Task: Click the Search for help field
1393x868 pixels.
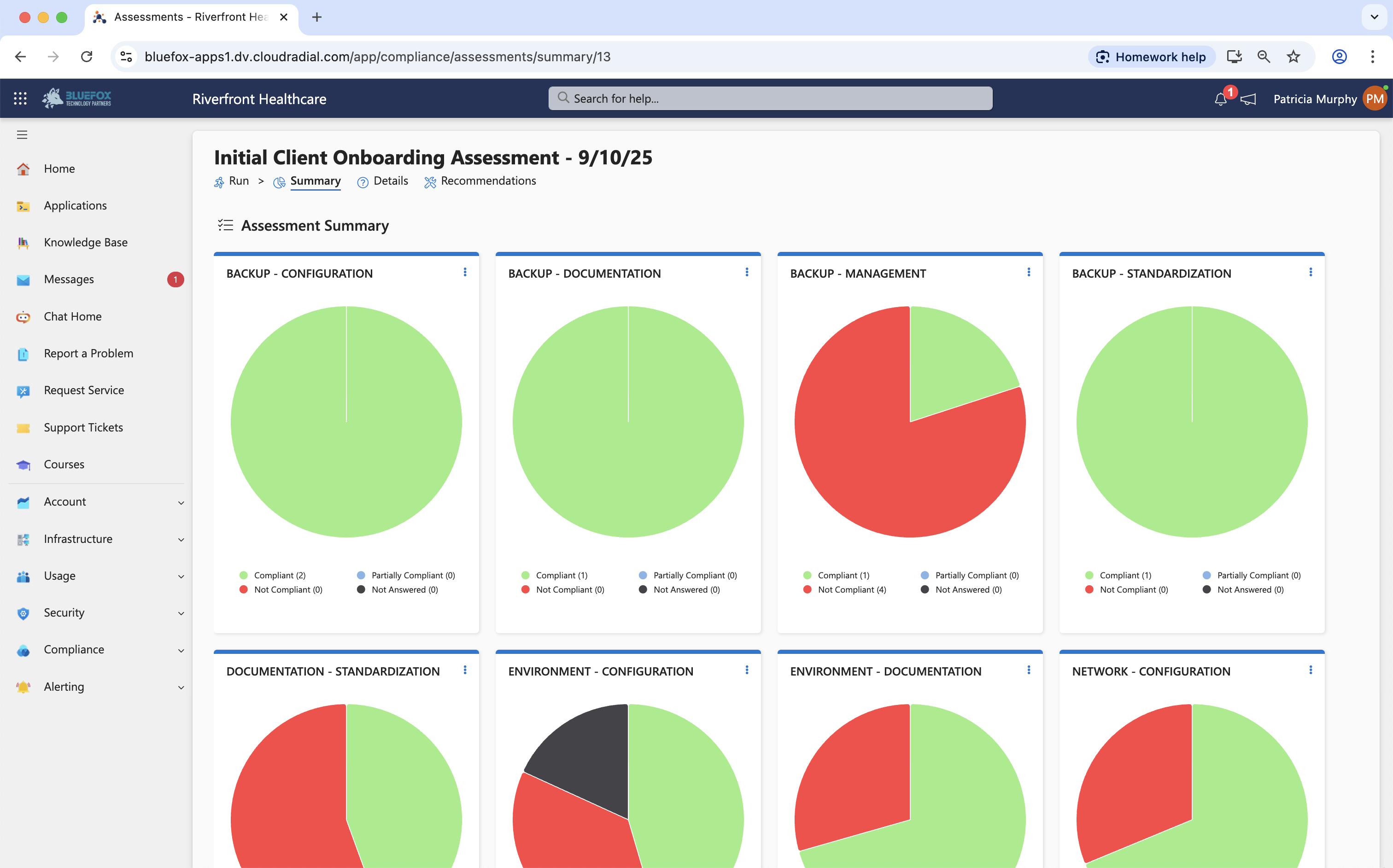Action: point(770,99)
